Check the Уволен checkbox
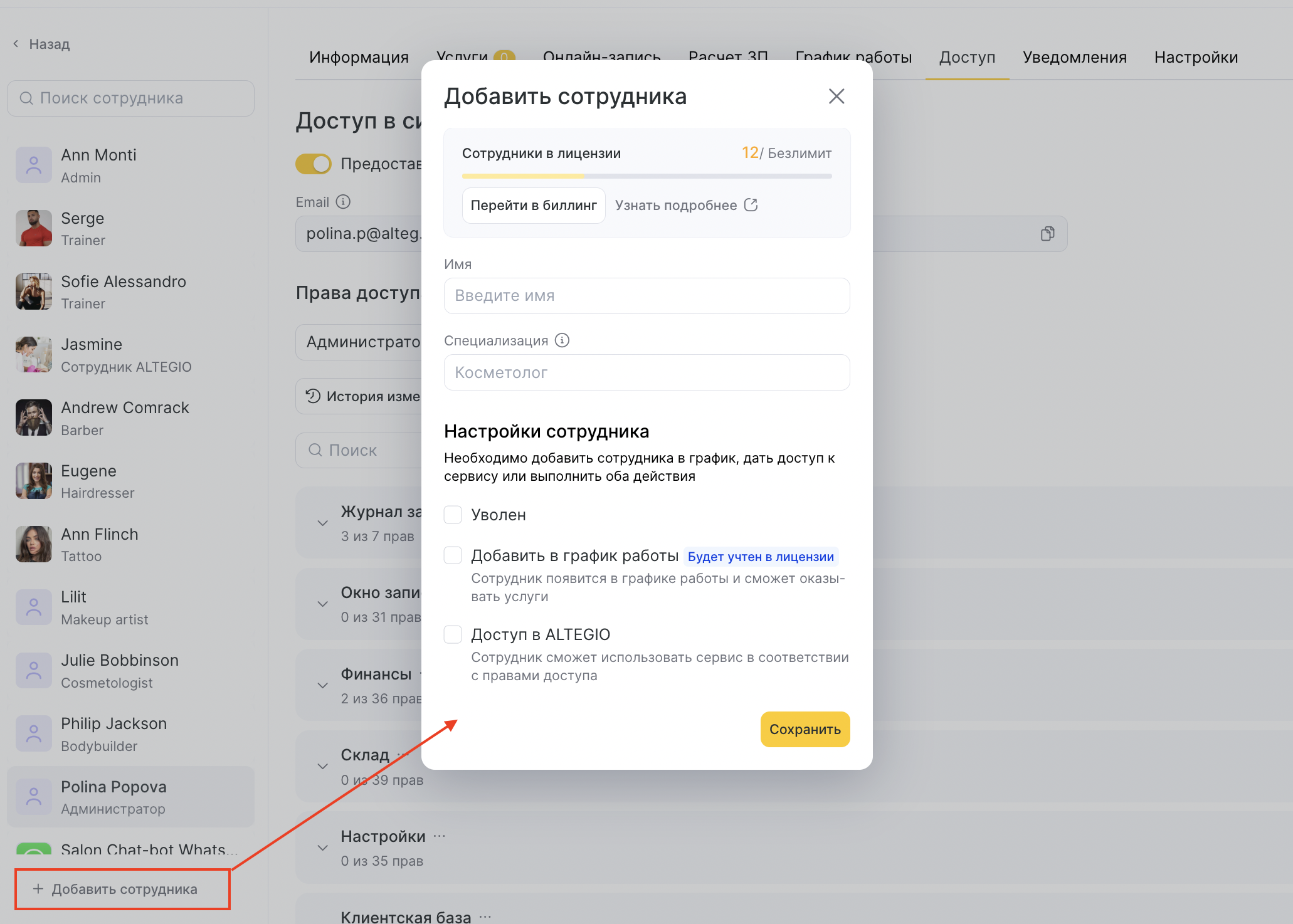1293x924 pixels. tap(453, 515)
